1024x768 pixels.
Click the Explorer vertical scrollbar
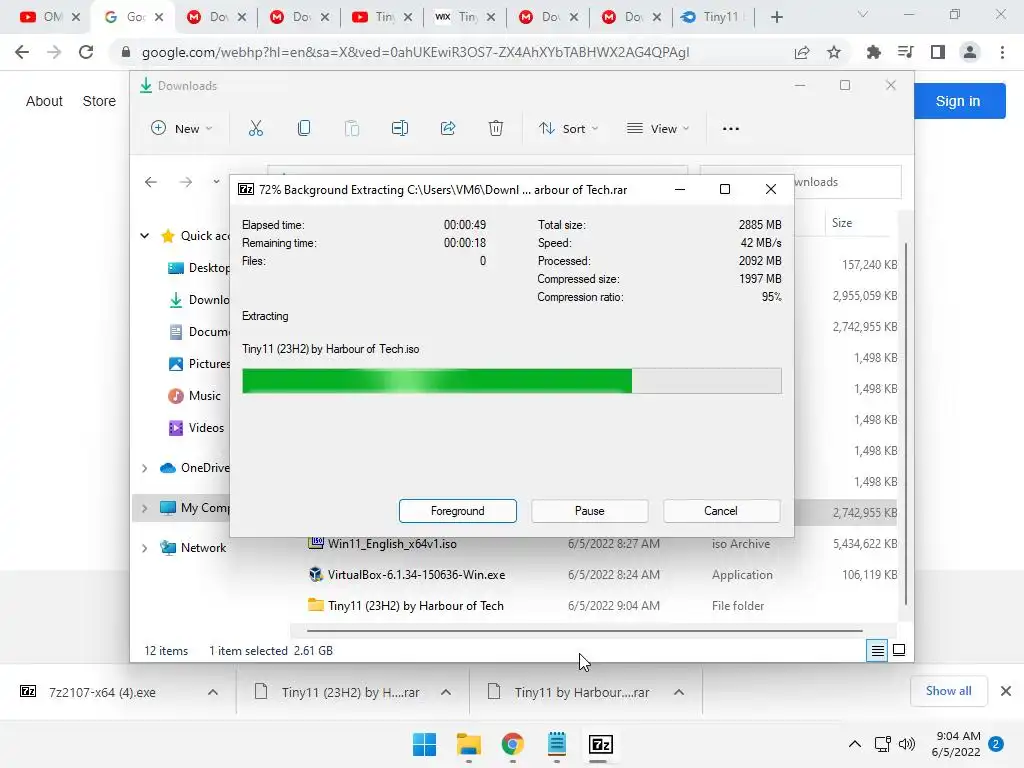906,423
